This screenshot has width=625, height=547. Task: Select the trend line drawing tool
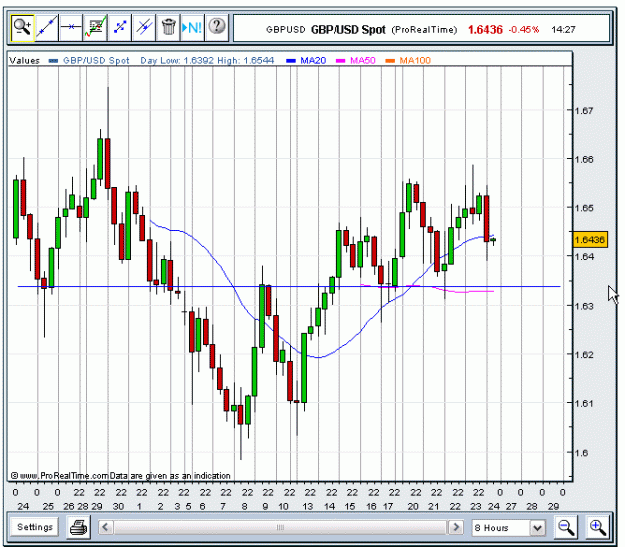coord(47,28)
